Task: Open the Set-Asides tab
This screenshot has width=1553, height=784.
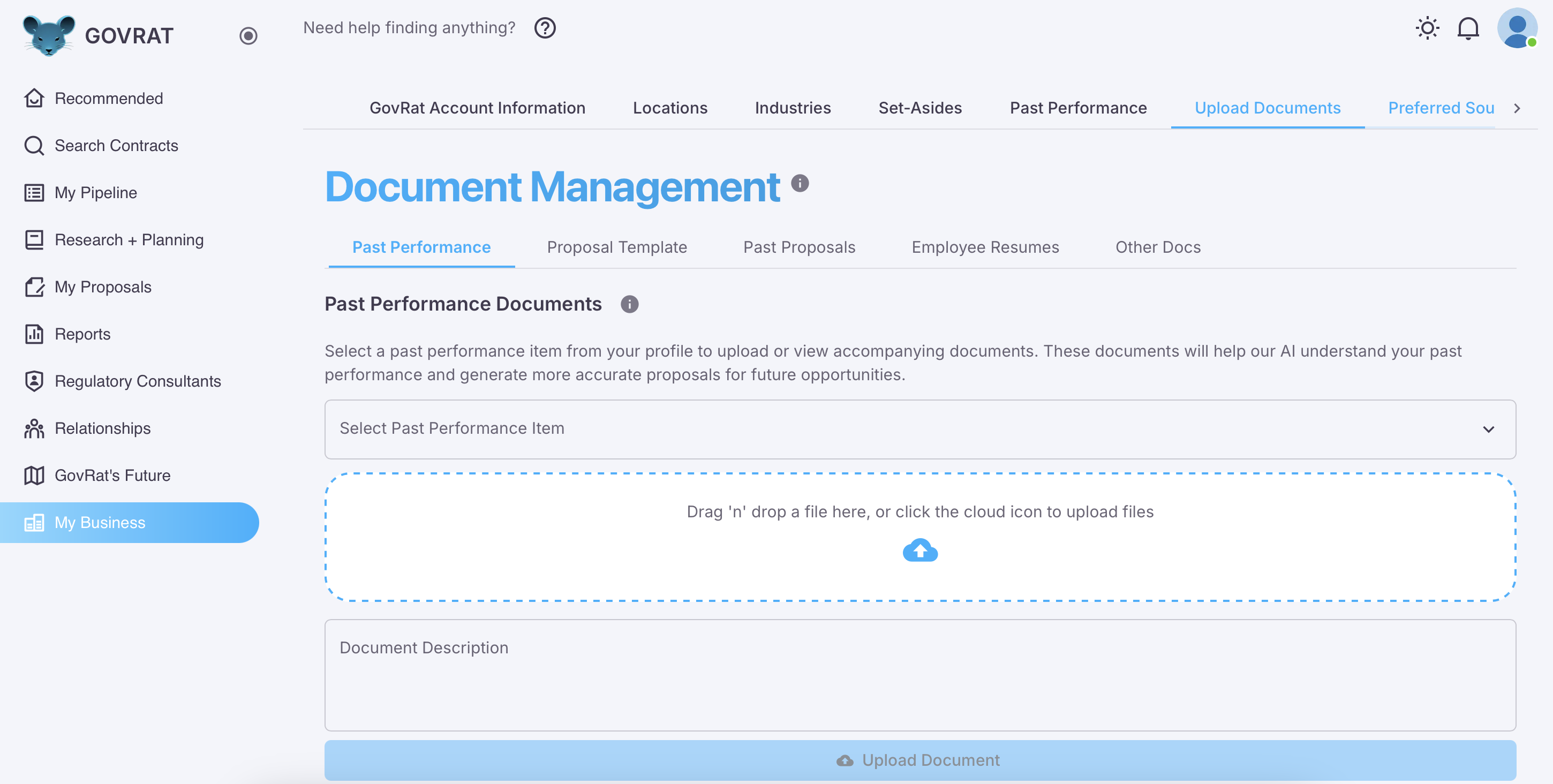Action: coord(920,108)
